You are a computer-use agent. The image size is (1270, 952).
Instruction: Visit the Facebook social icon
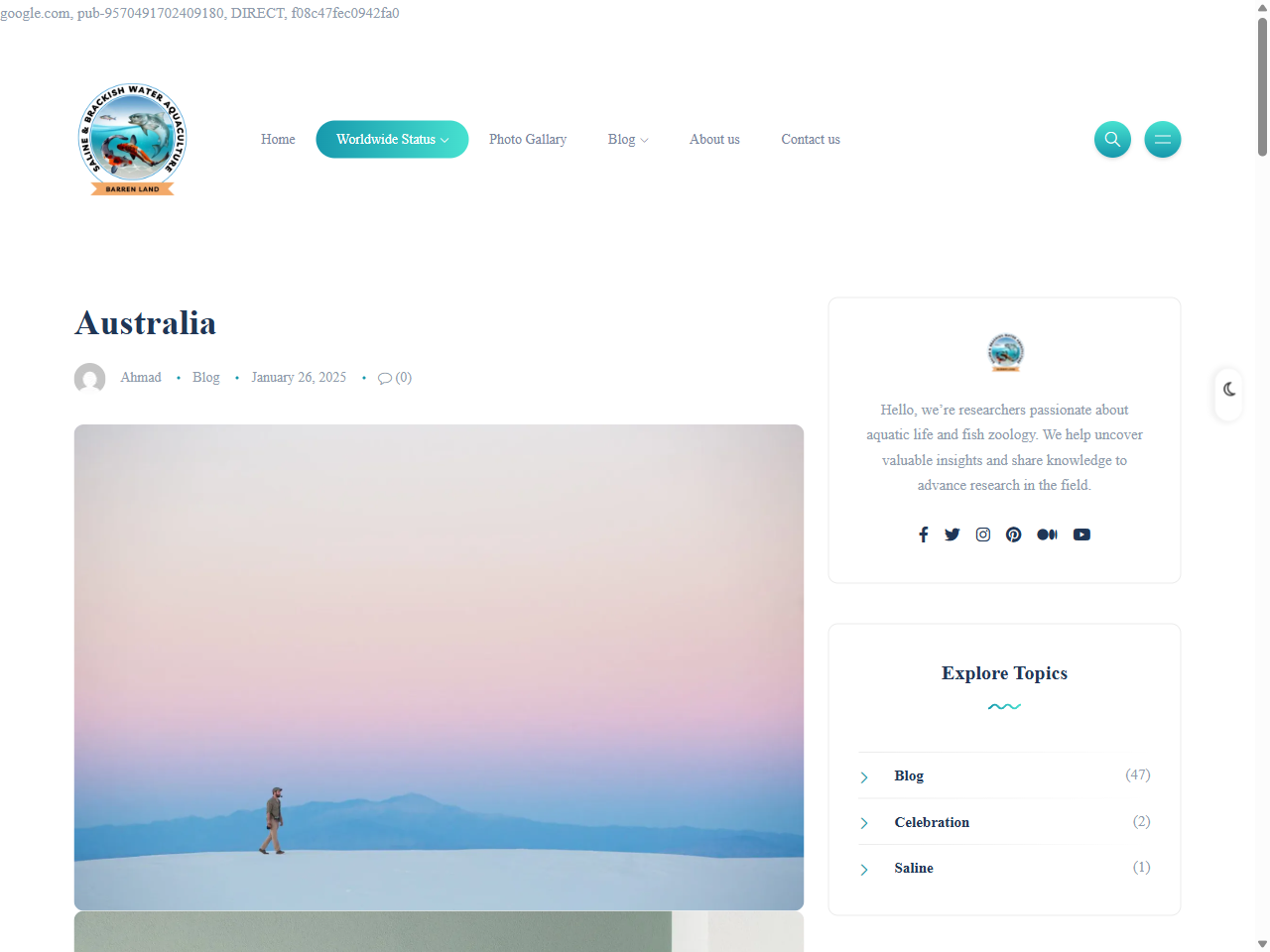[x=924, y=535]
